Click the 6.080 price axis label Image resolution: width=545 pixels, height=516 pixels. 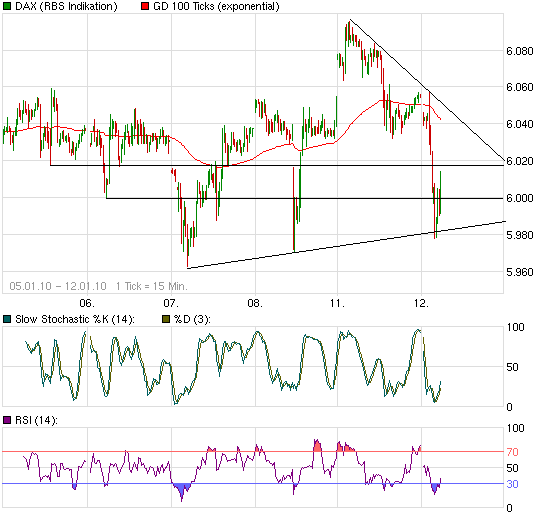520,51
